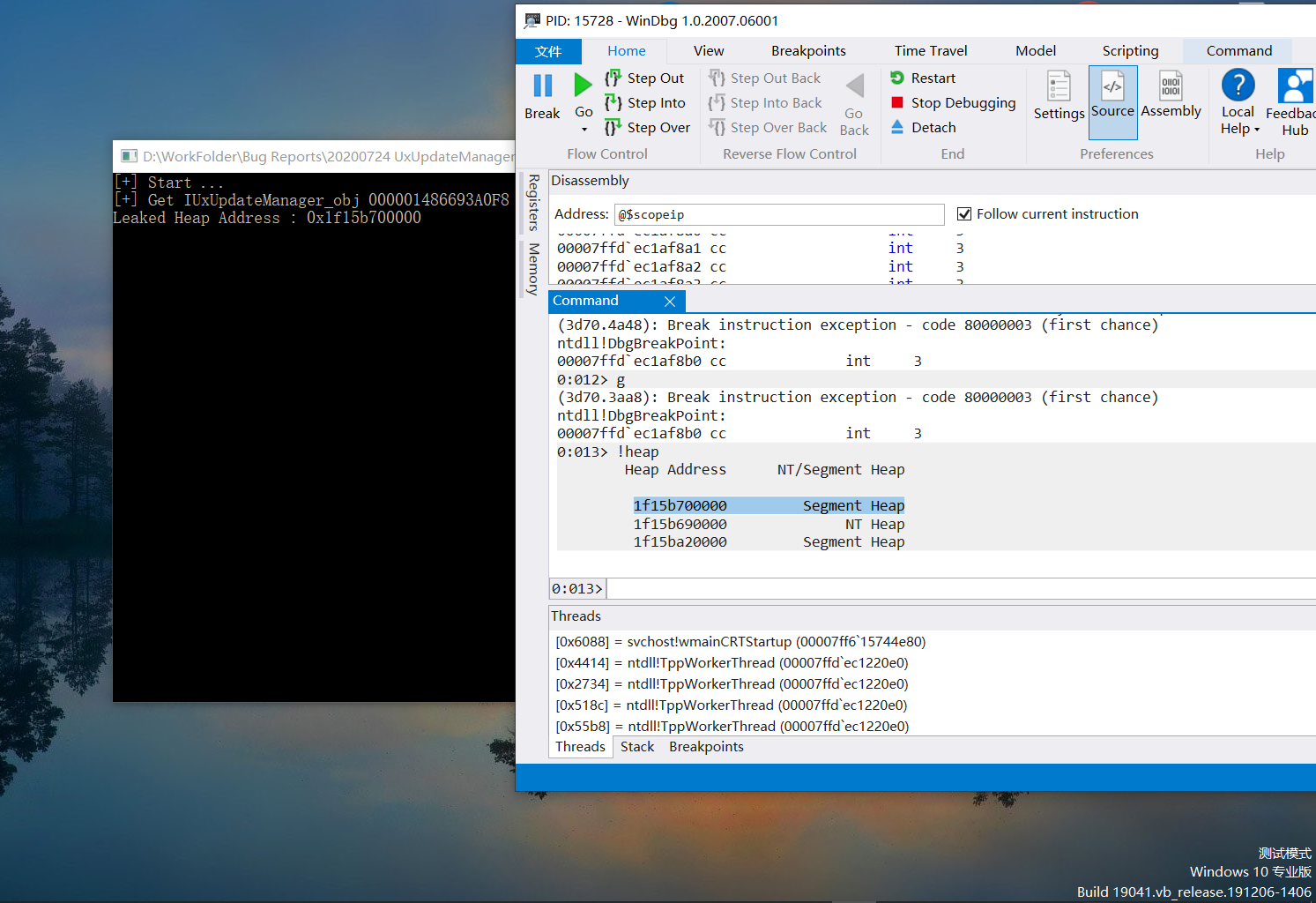Click Restart debugging
The height and width of the screenshot is (903, 1316).
923,78
